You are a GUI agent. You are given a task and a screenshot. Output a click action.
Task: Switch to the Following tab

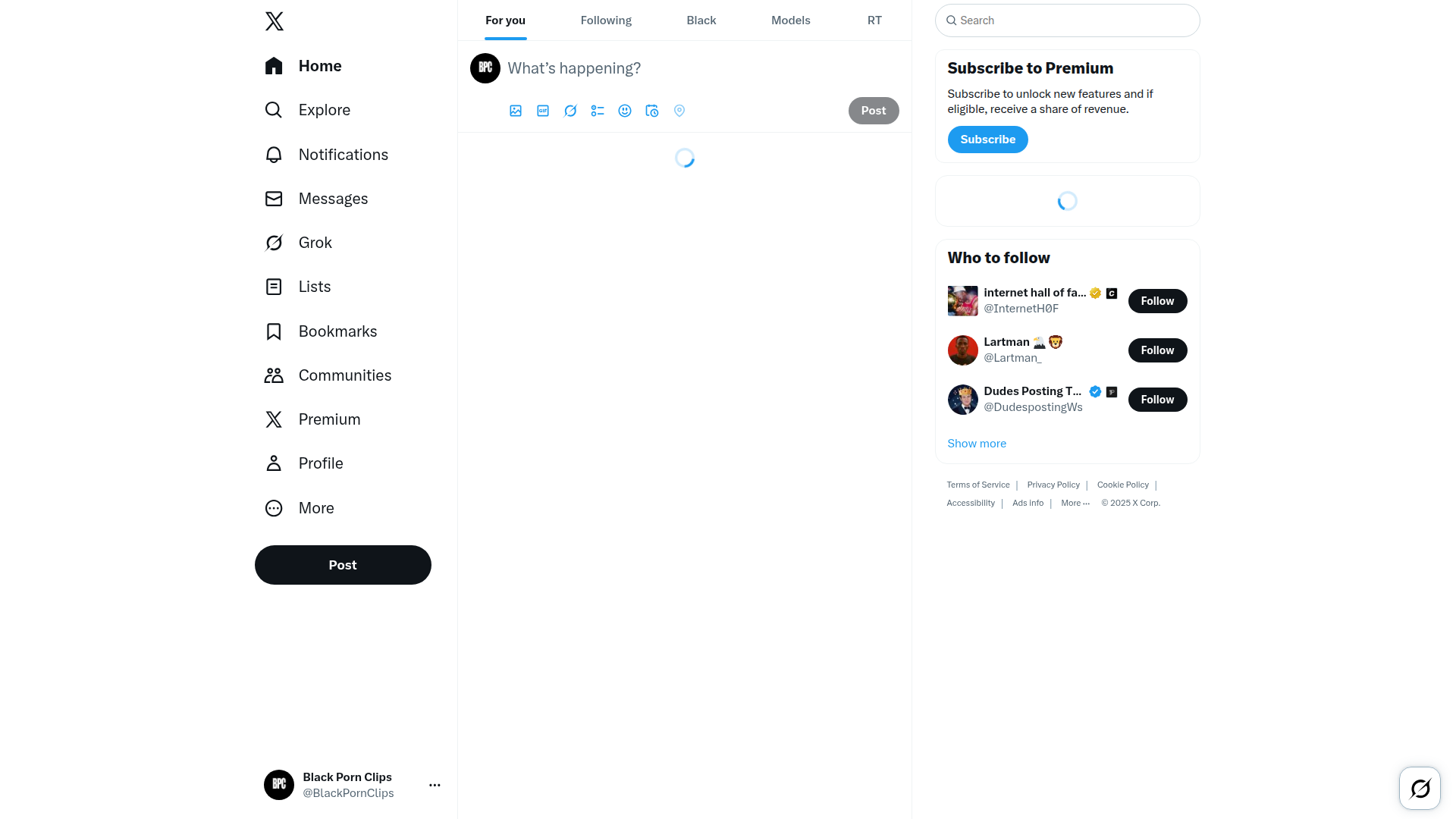(x=606, y=20)
